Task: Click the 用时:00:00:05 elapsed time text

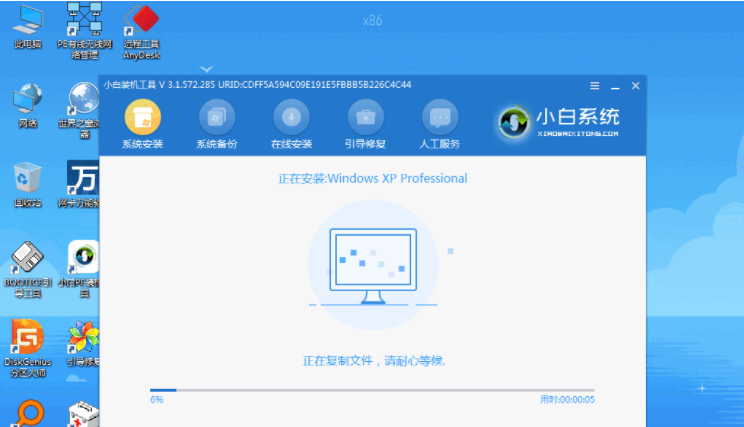Action: click(x=567, y=399)
